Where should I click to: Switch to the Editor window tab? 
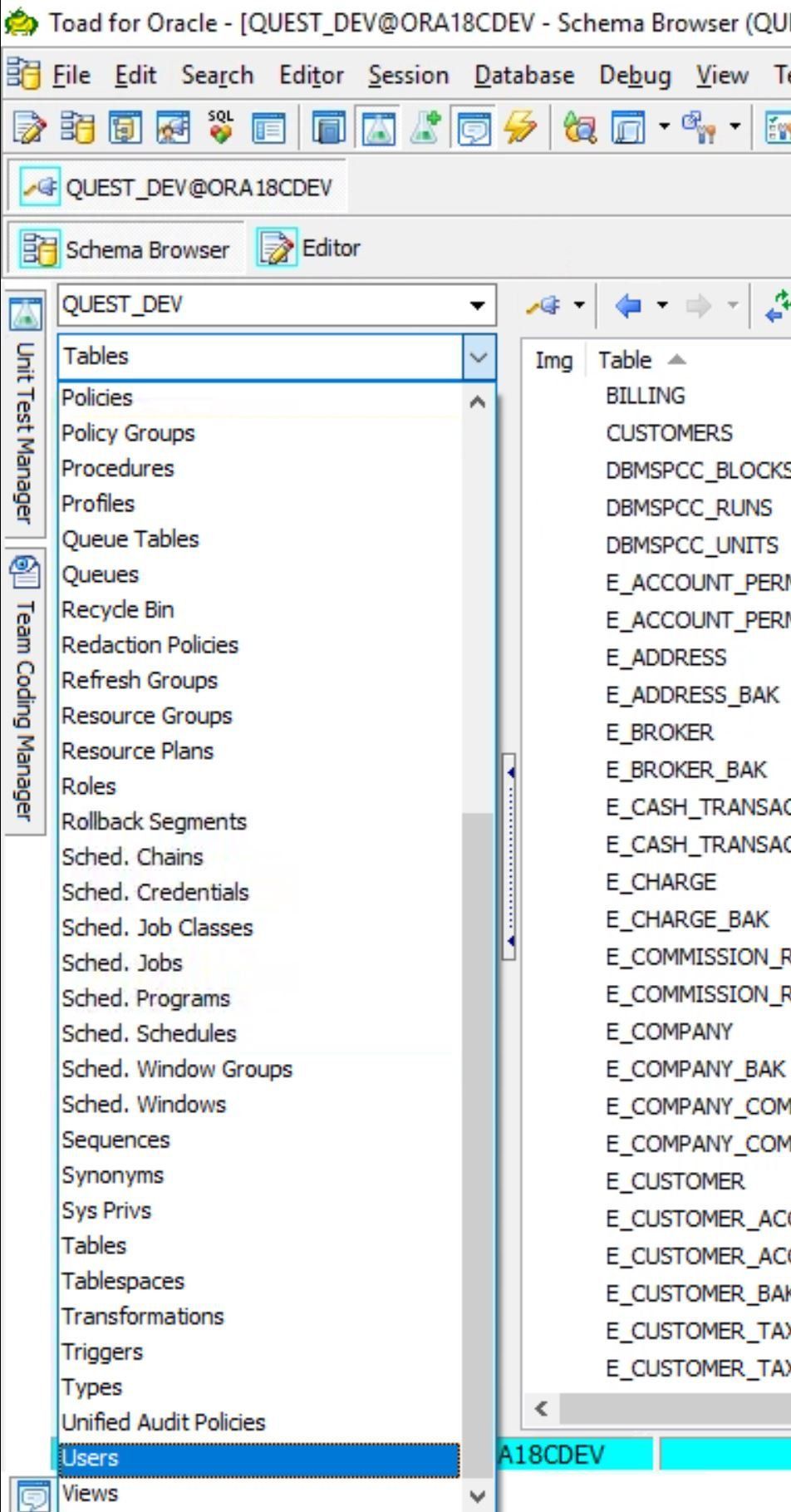pos(309,248)
